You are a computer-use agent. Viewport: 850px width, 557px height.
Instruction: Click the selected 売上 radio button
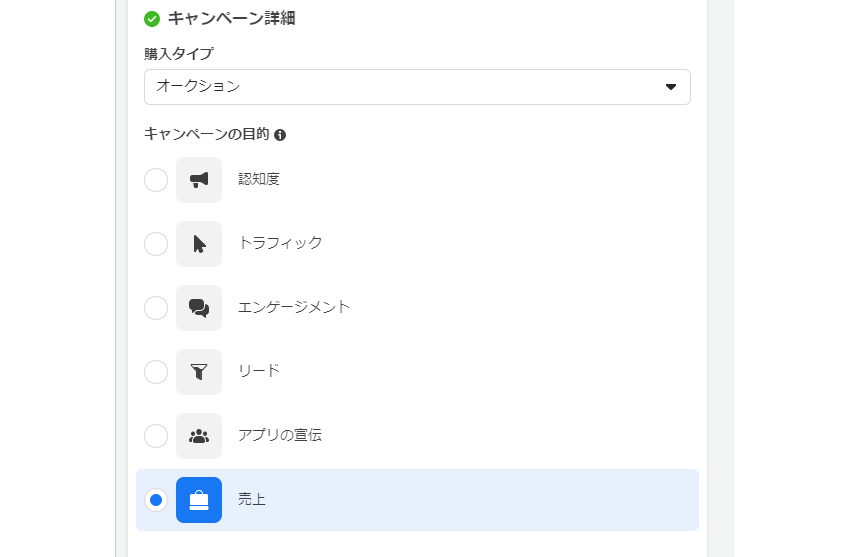156,500
